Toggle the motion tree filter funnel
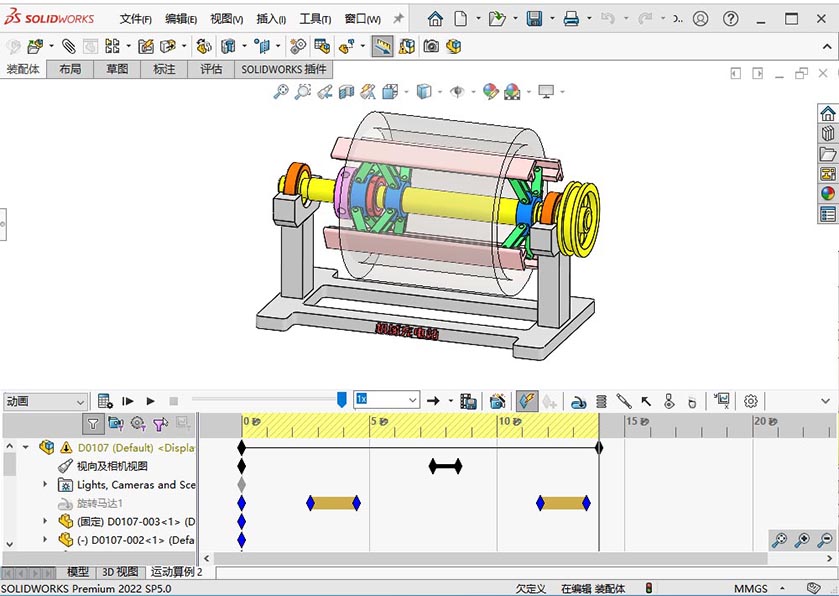This screenshot has width=839, height=596. (x=93, y=424)
